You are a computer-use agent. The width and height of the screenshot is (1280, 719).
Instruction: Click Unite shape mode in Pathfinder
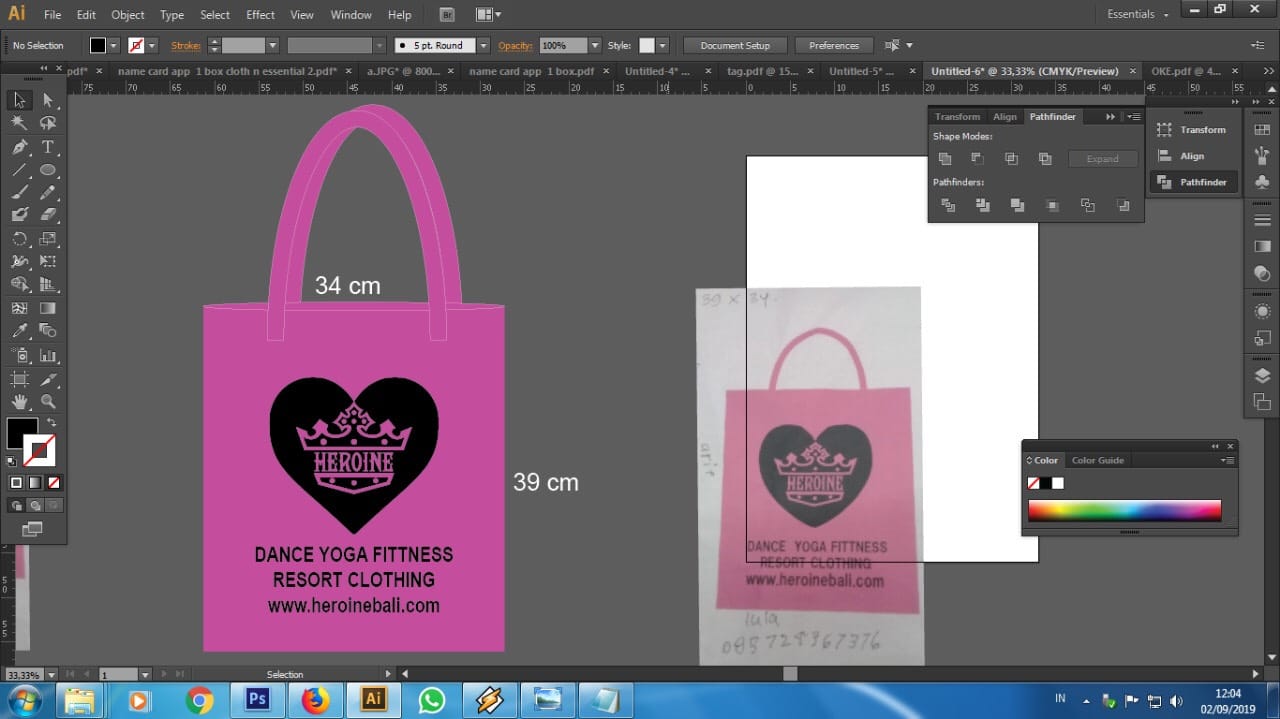point(945,159)
